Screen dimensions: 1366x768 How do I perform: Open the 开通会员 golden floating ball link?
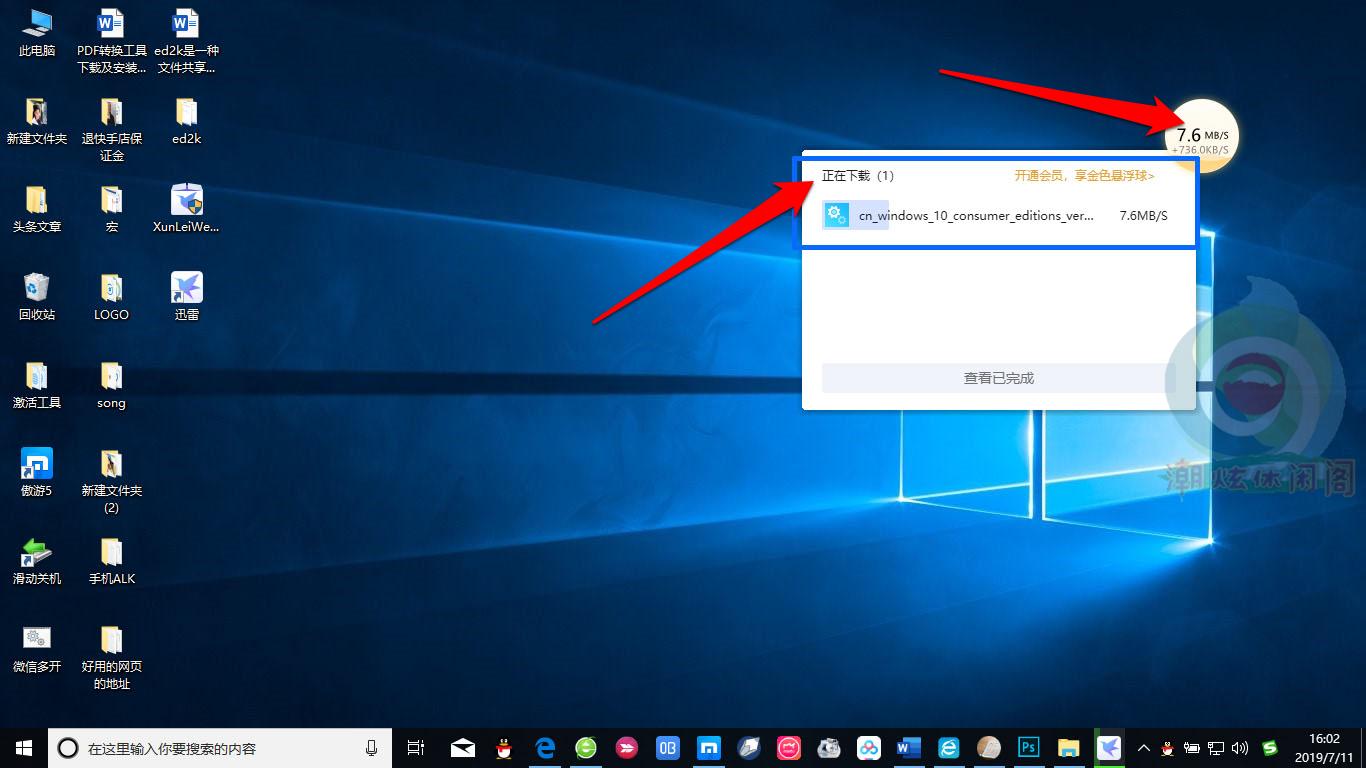pyautogui.click(x=1084, y=176)
